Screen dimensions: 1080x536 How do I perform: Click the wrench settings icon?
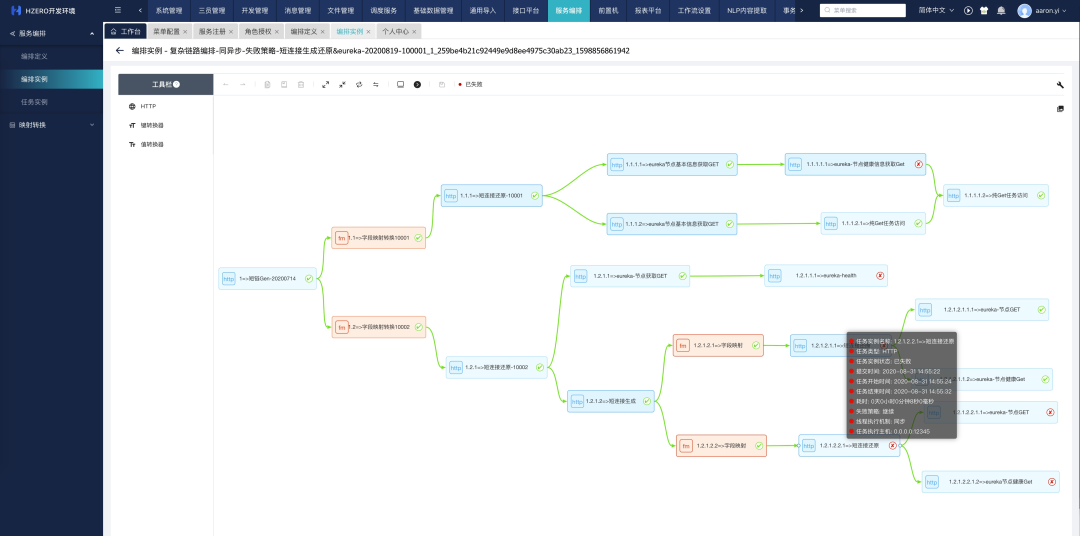pos(1060,85)
